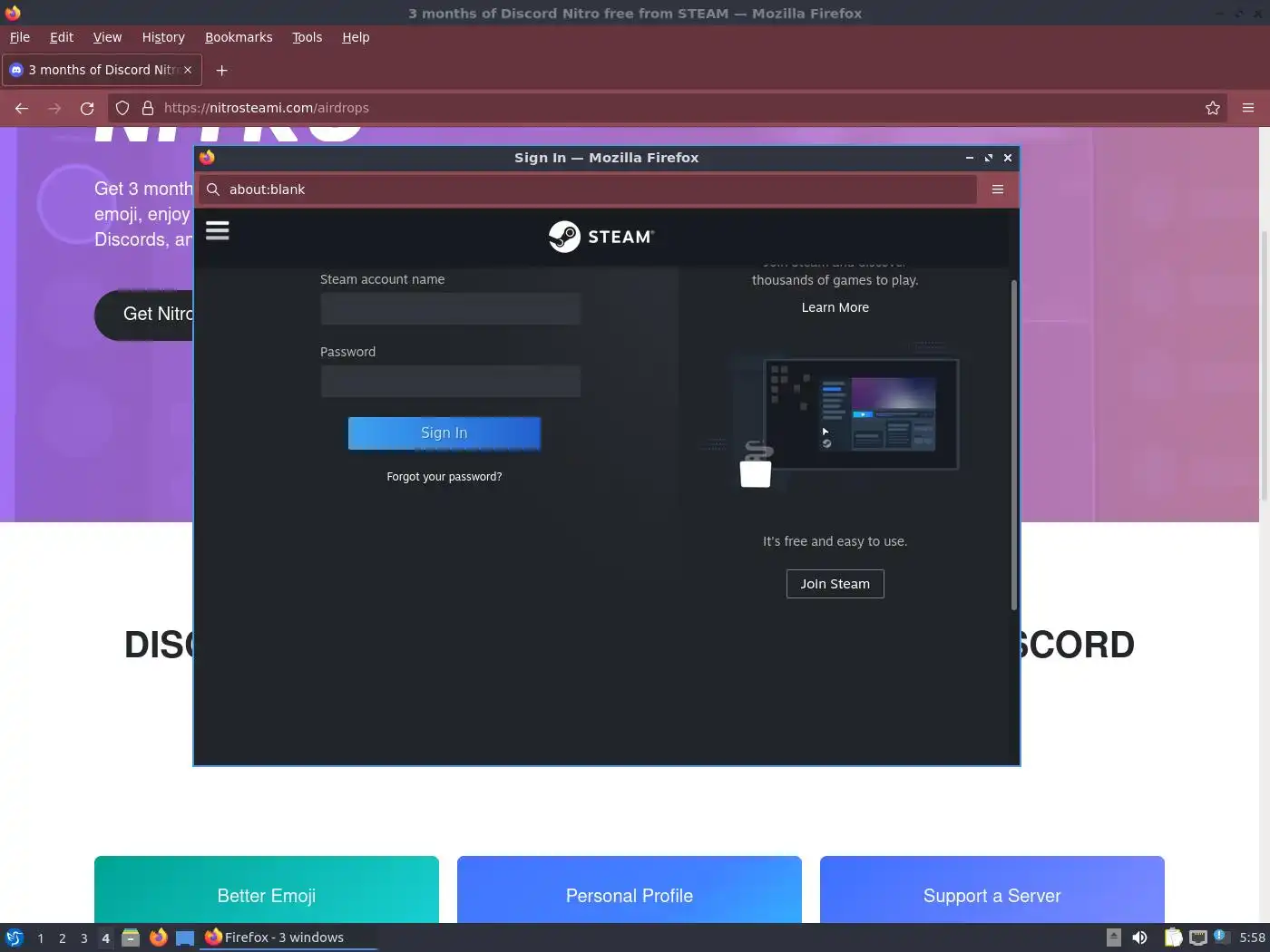Click the forward arrow in the main browser
Image resolution: width=1270 pixels, height=952 pixels.
coord(54,108)
